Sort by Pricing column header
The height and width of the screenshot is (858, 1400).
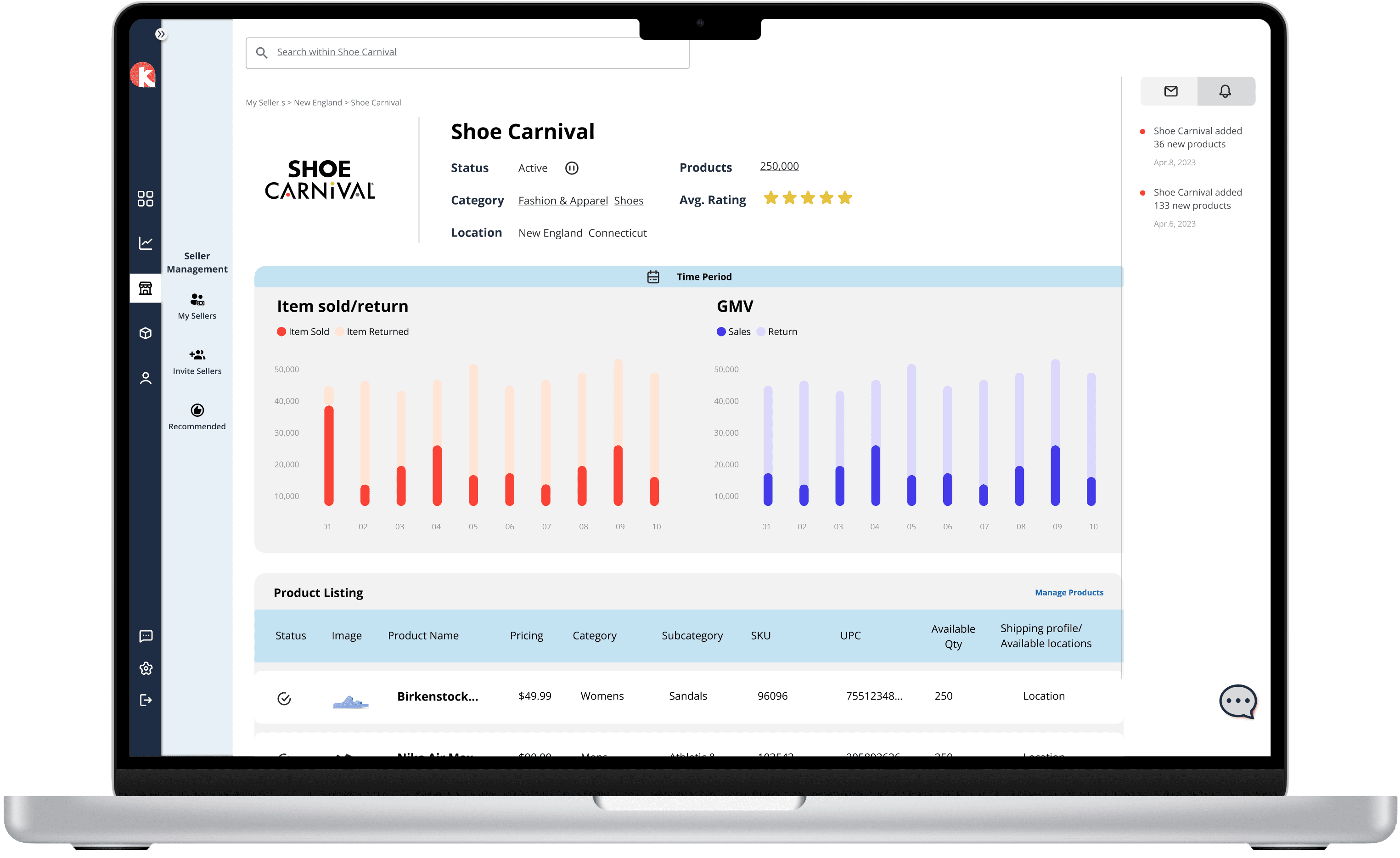(526, 636)
